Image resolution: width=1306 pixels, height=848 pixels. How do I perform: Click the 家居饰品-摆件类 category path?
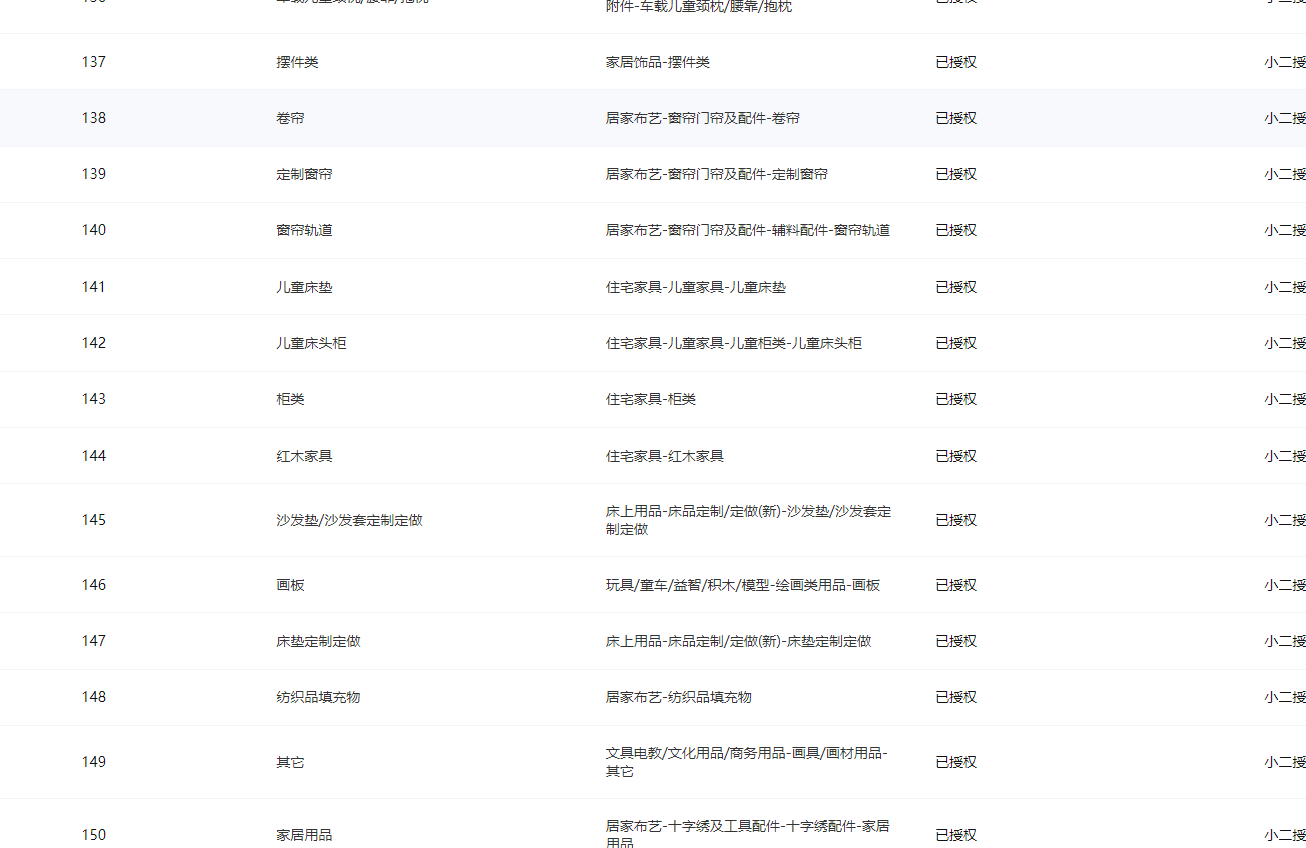coord(657,62)
